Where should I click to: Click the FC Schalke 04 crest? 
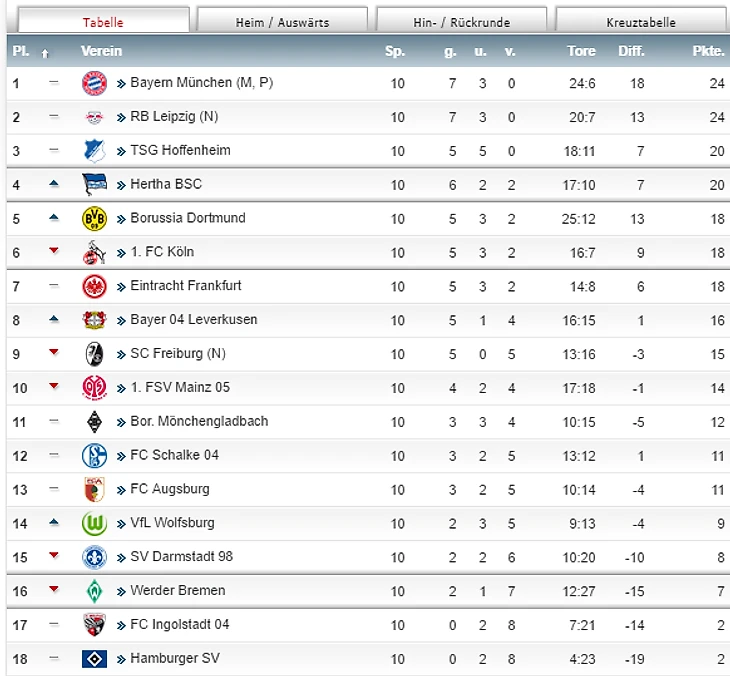[x=94, y=455]
